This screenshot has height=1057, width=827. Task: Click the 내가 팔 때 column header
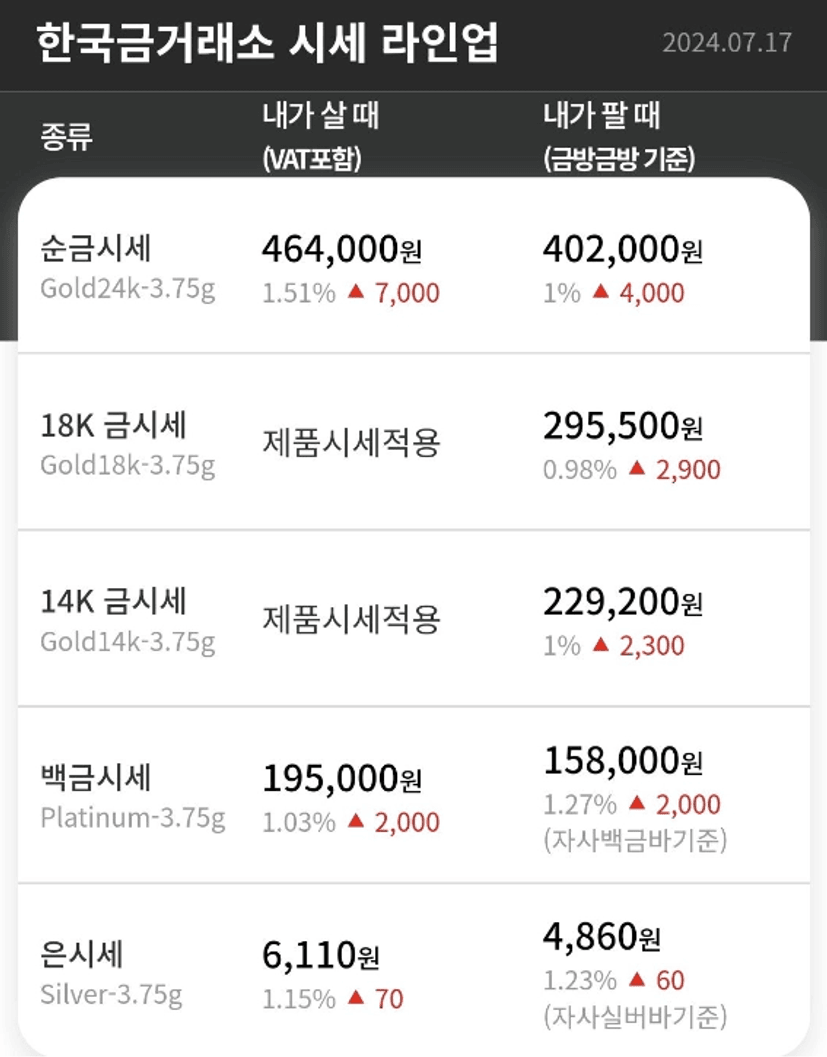(x=602, y=116)
